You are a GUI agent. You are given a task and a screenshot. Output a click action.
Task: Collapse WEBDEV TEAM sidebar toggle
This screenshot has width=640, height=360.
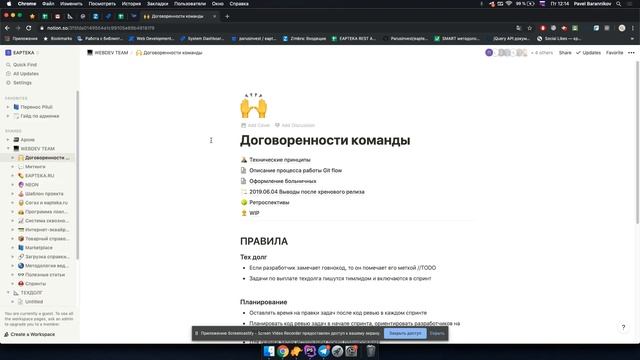(x=8, y=149)
